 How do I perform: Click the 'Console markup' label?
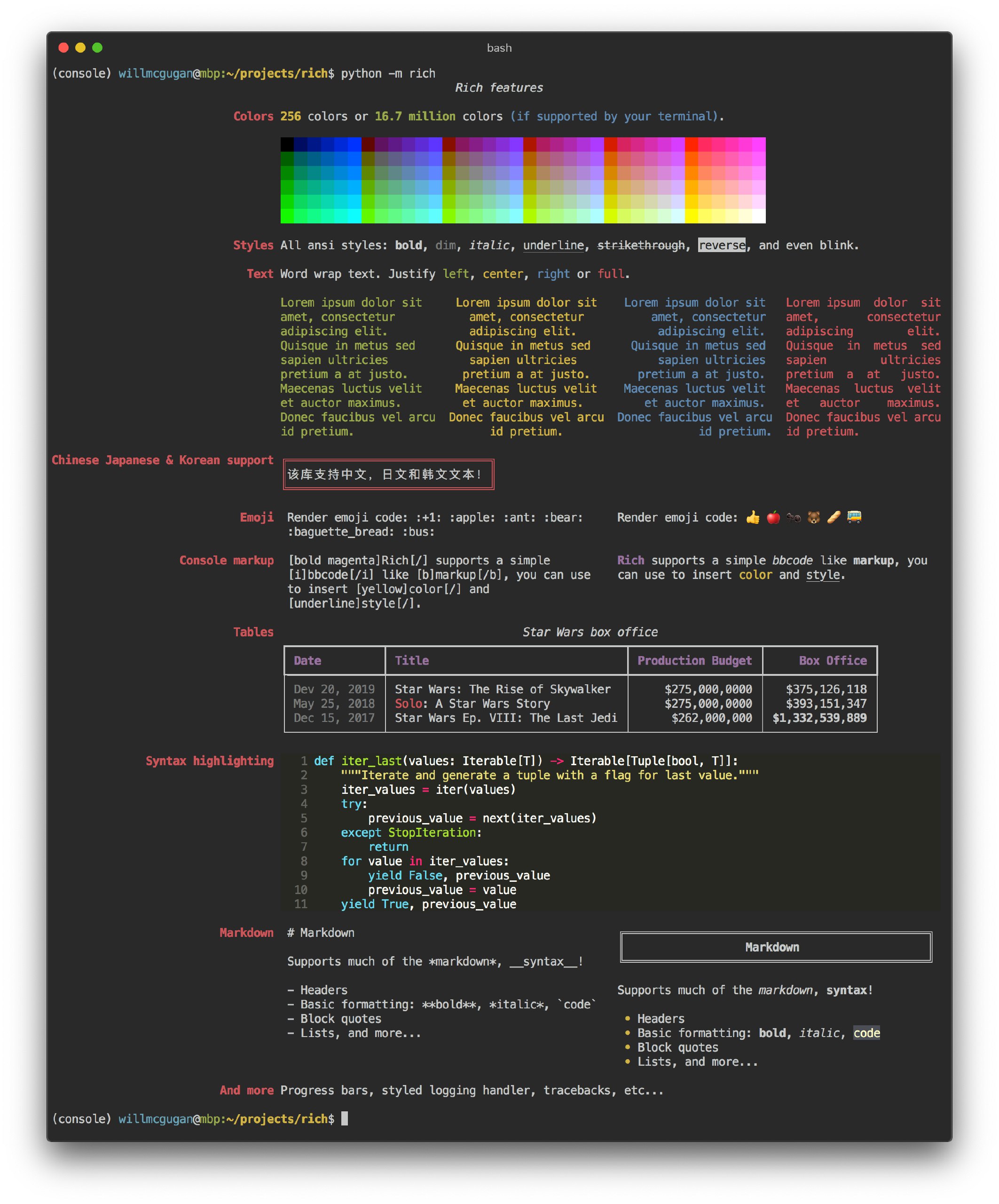(227, 561)
